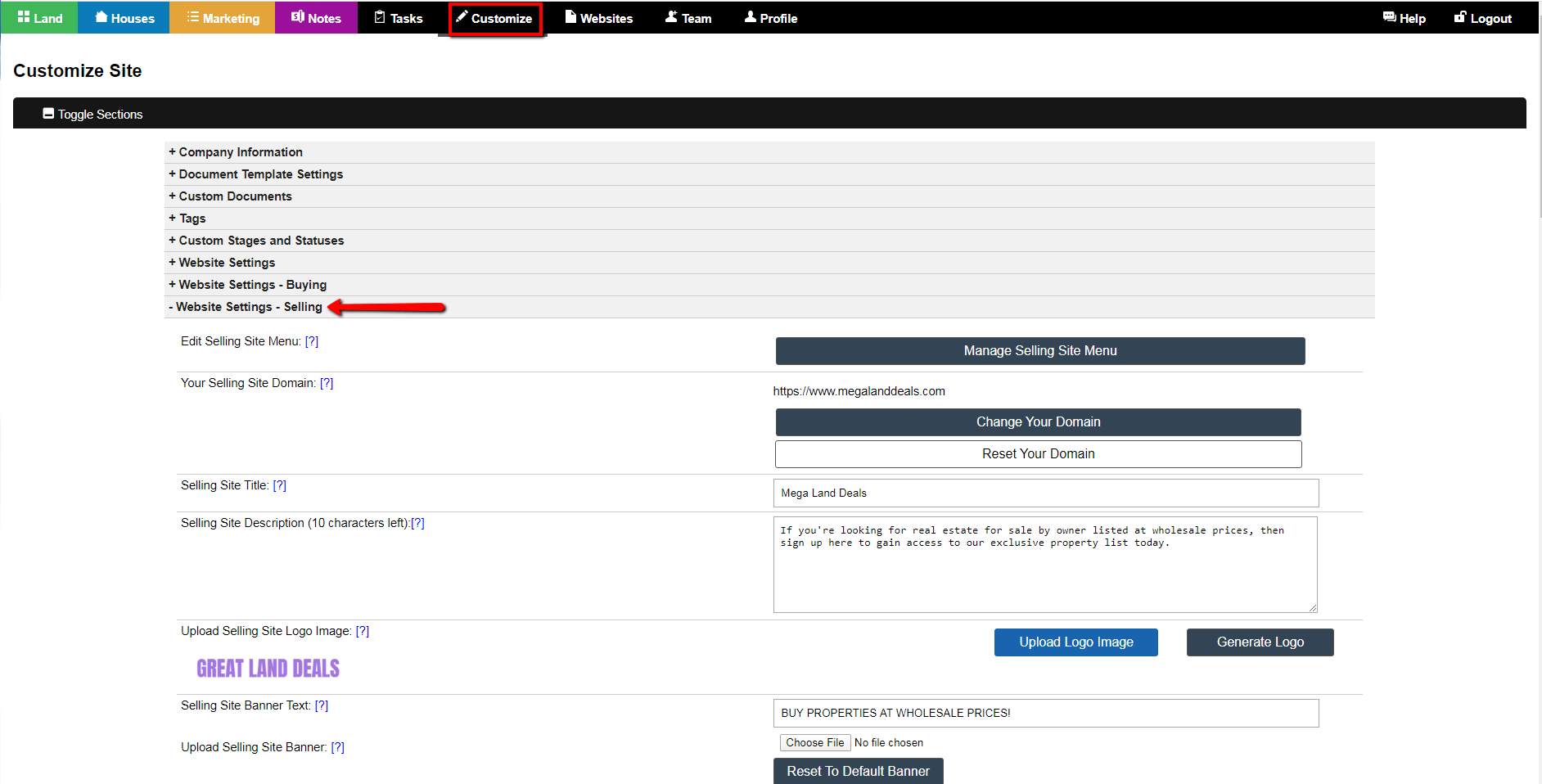The width and height of the screenshot is (1542, 784).
Task: Click Change Your Domain button
Action: pyautogui.click(x=1038, y=422)
